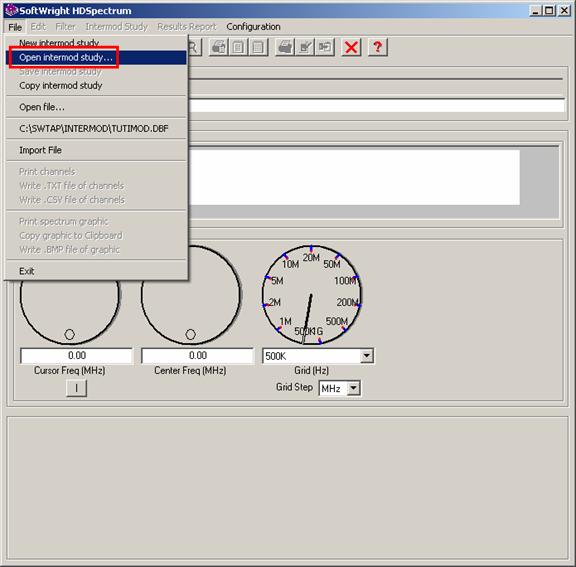Open recent file TUTIMOD.DBF
The image size is (576, 567).
[96, 129]
